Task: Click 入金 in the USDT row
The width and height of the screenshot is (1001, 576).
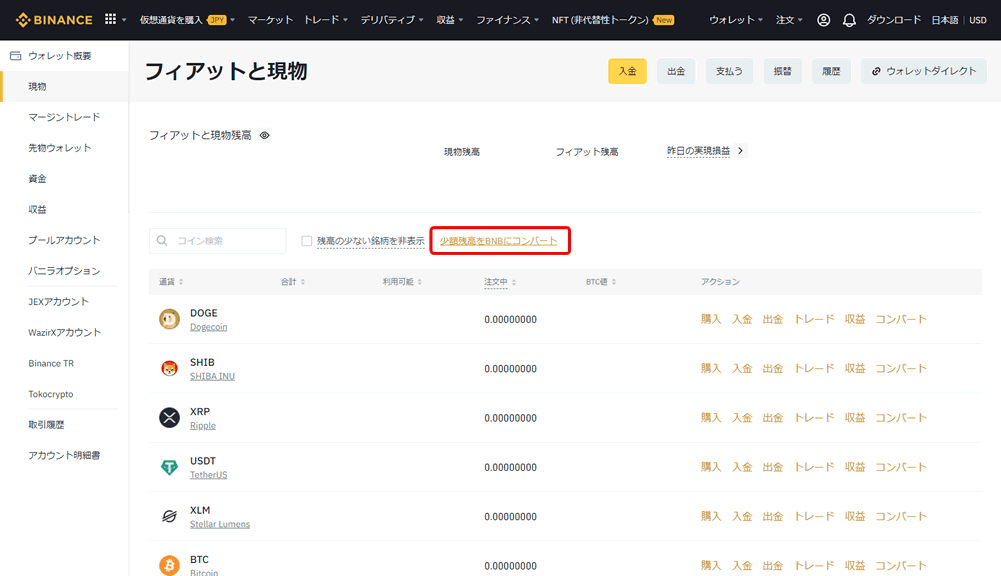Action: click(x=742, y=467)
